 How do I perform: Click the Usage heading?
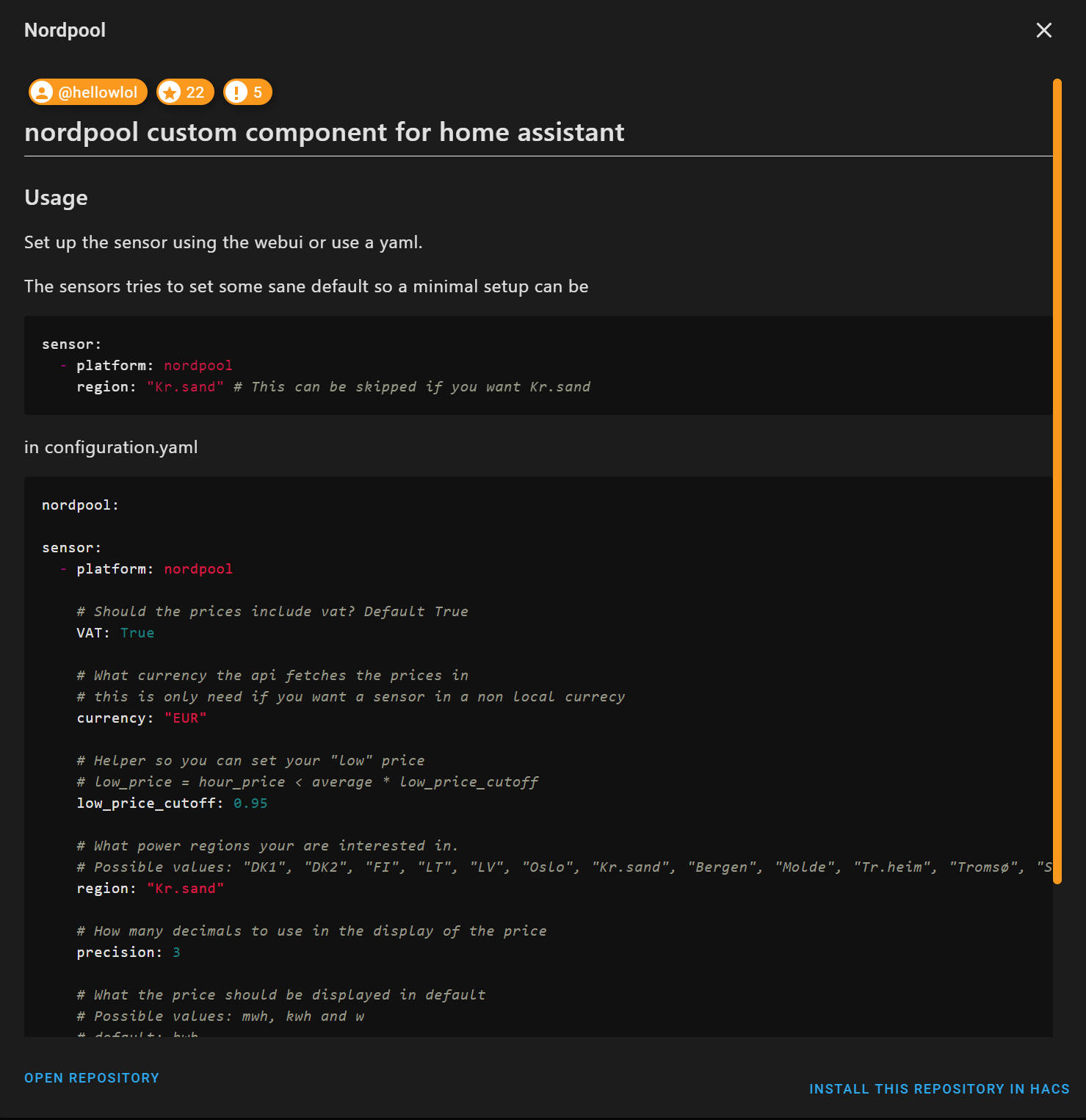56,198
